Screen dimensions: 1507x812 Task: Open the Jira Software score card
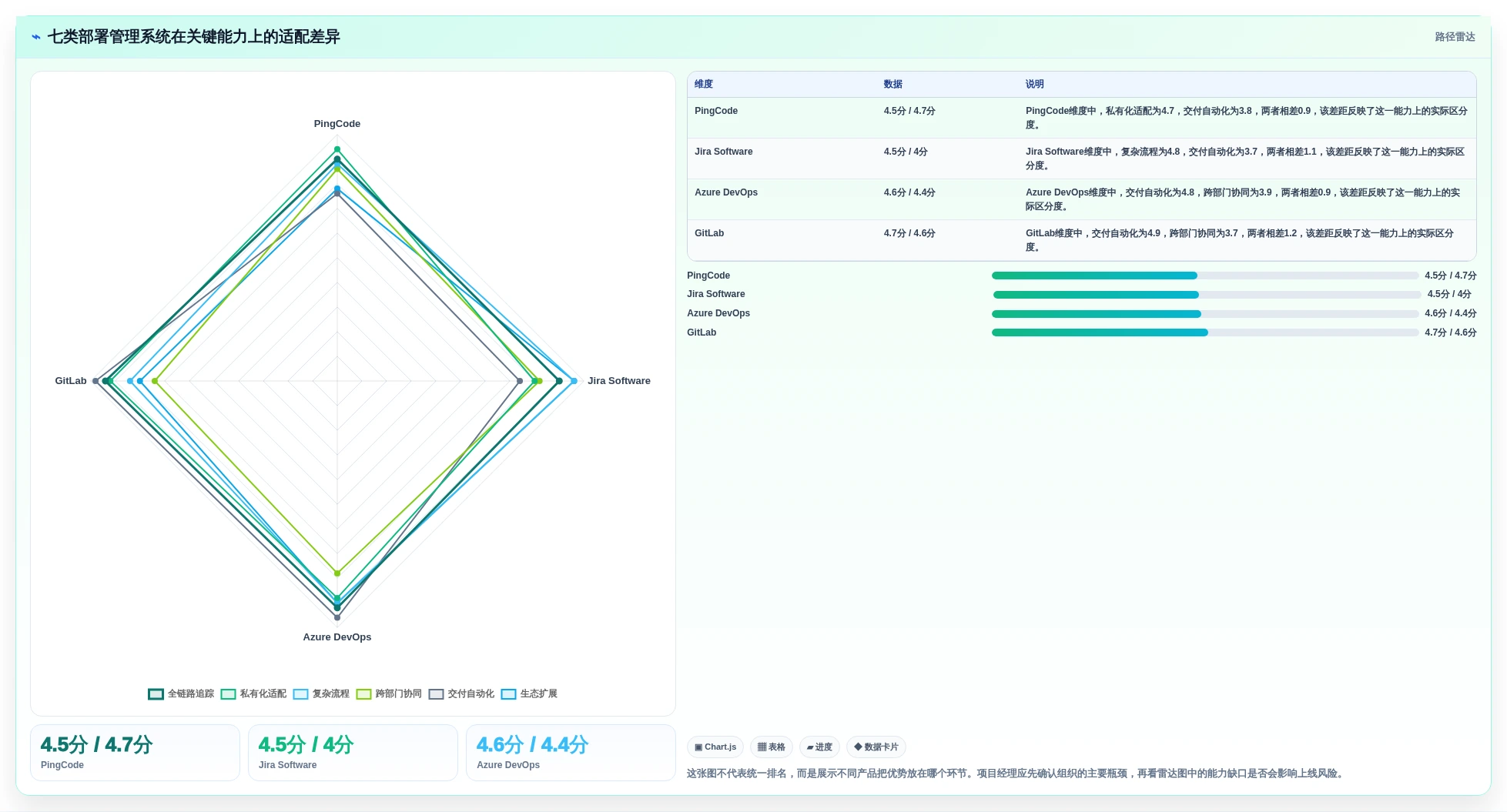pos(353,753)
